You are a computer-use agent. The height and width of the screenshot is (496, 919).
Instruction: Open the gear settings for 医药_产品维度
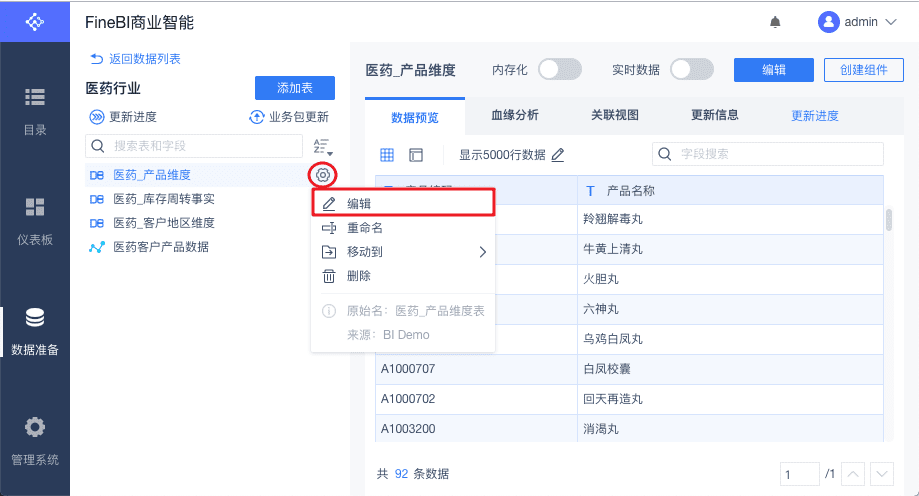[x=323, y=176]
